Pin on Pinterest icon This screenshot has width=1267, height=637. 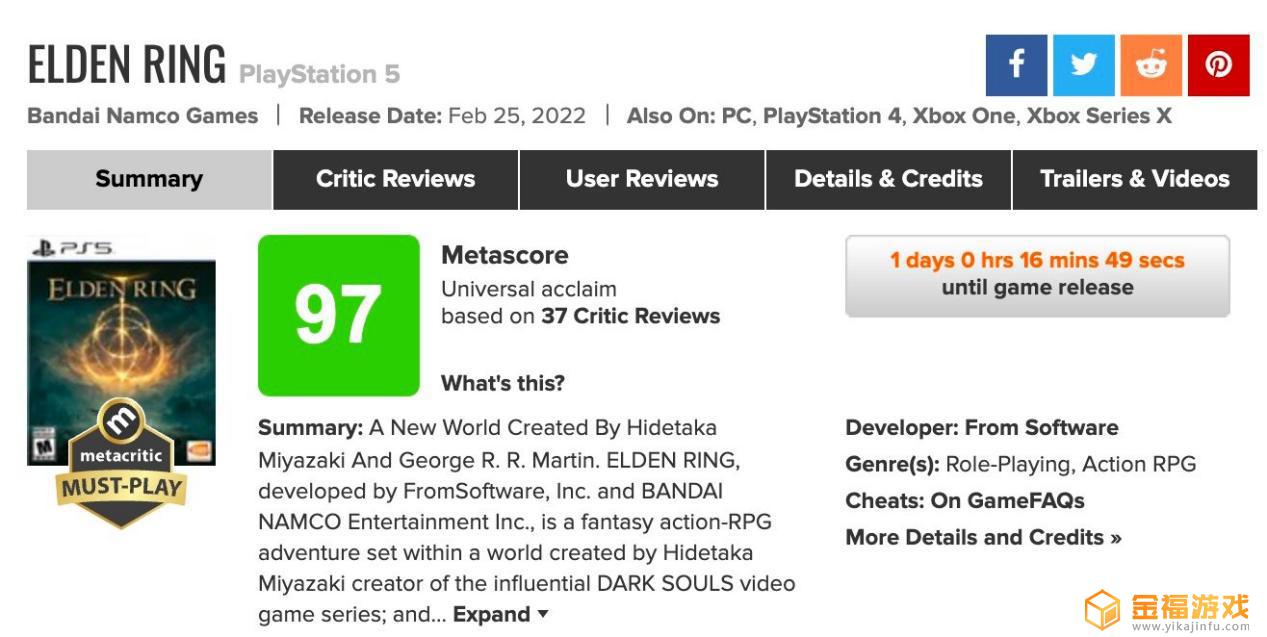[x=1218, y=65]
